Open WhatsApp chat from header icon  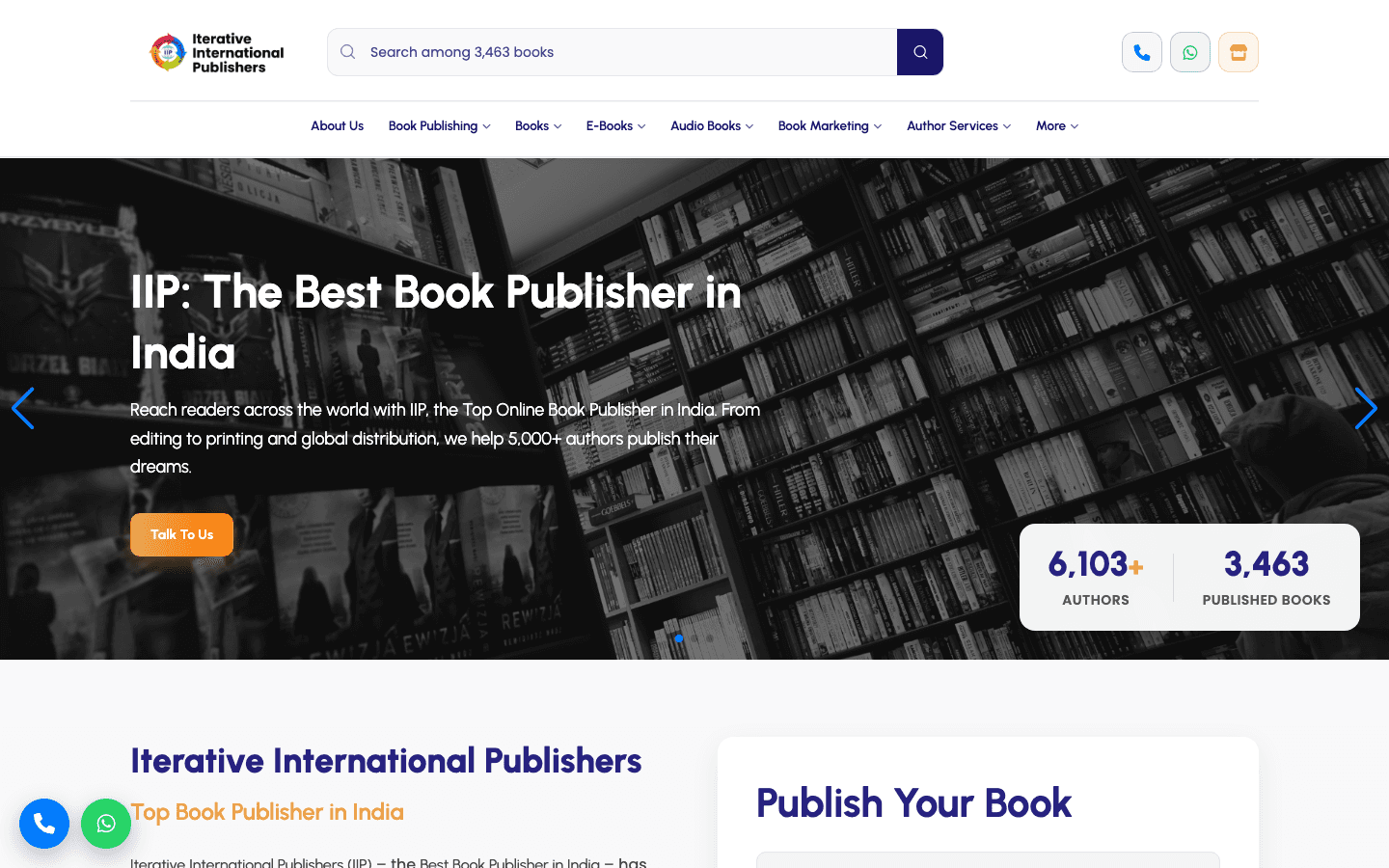tap(1190, 52)
